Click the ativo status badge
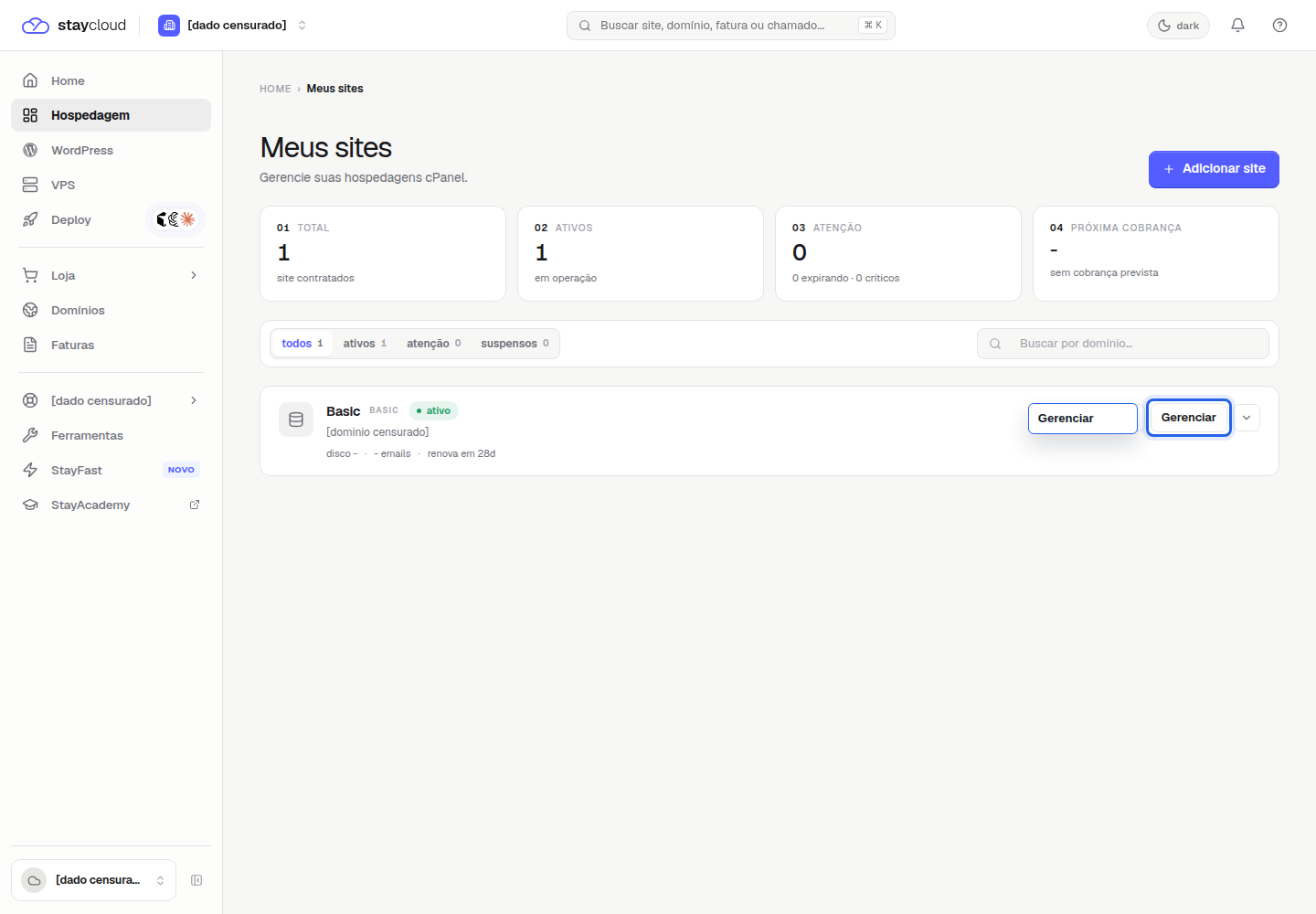This screenshot has width=1316, height=914. pos(433,410)
